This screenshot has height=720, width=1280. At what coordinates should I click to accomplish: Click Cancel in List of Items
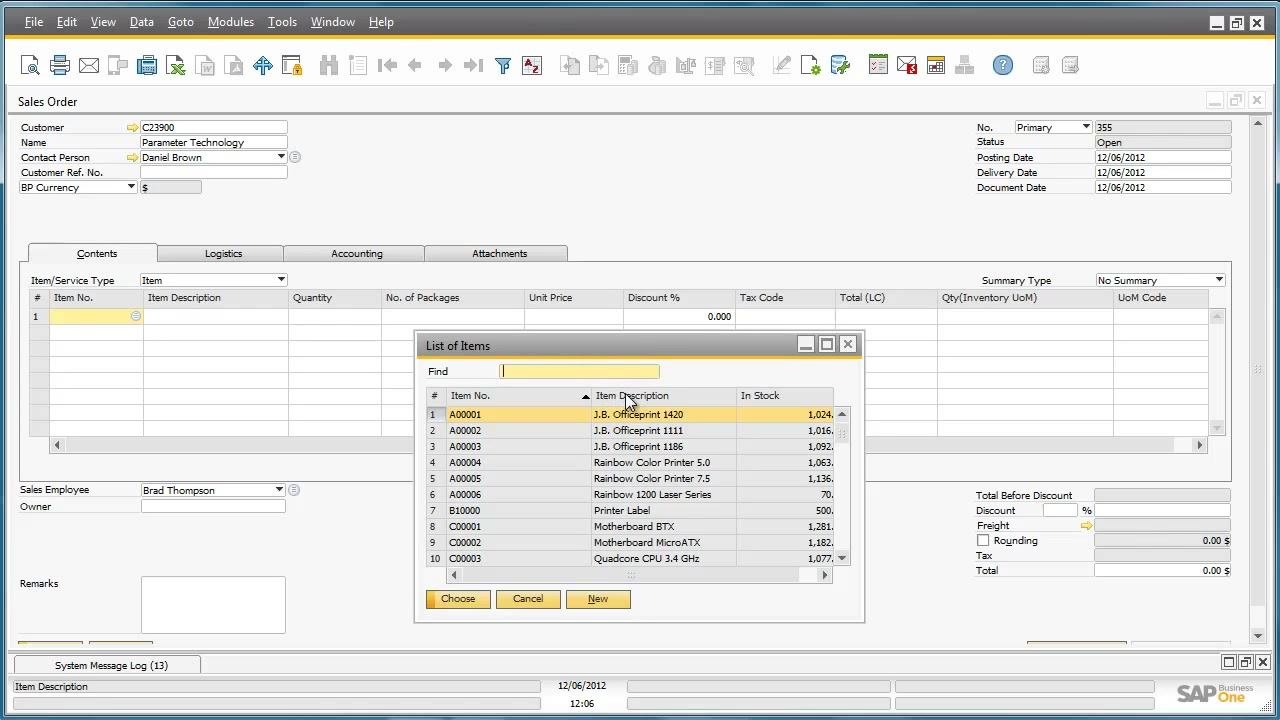[x=528, y=599]
